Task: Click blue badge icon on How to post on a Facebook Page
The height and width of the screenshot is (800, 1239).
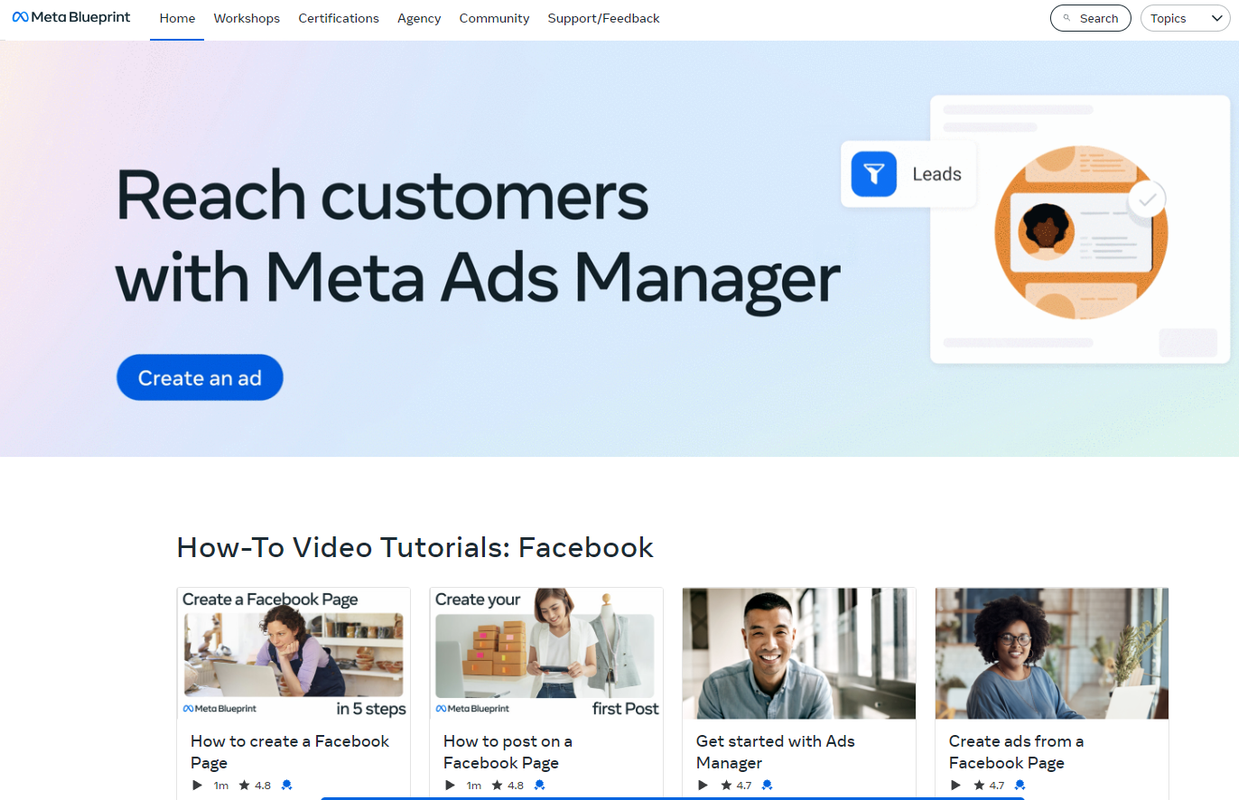Action: 540,785
